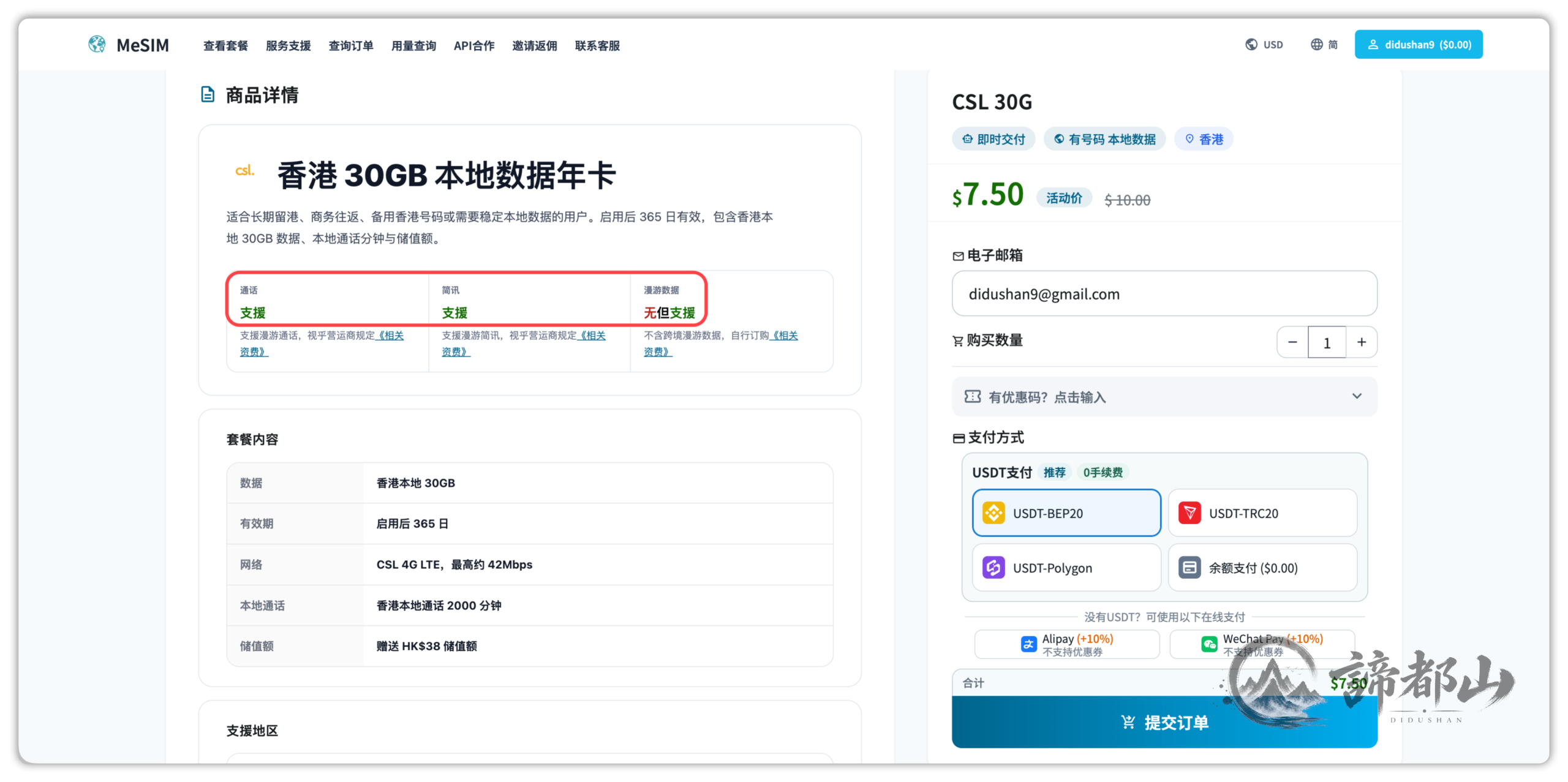Click the balance payment wallet icon
The image size is (1568, 782).
(1189, 568)
